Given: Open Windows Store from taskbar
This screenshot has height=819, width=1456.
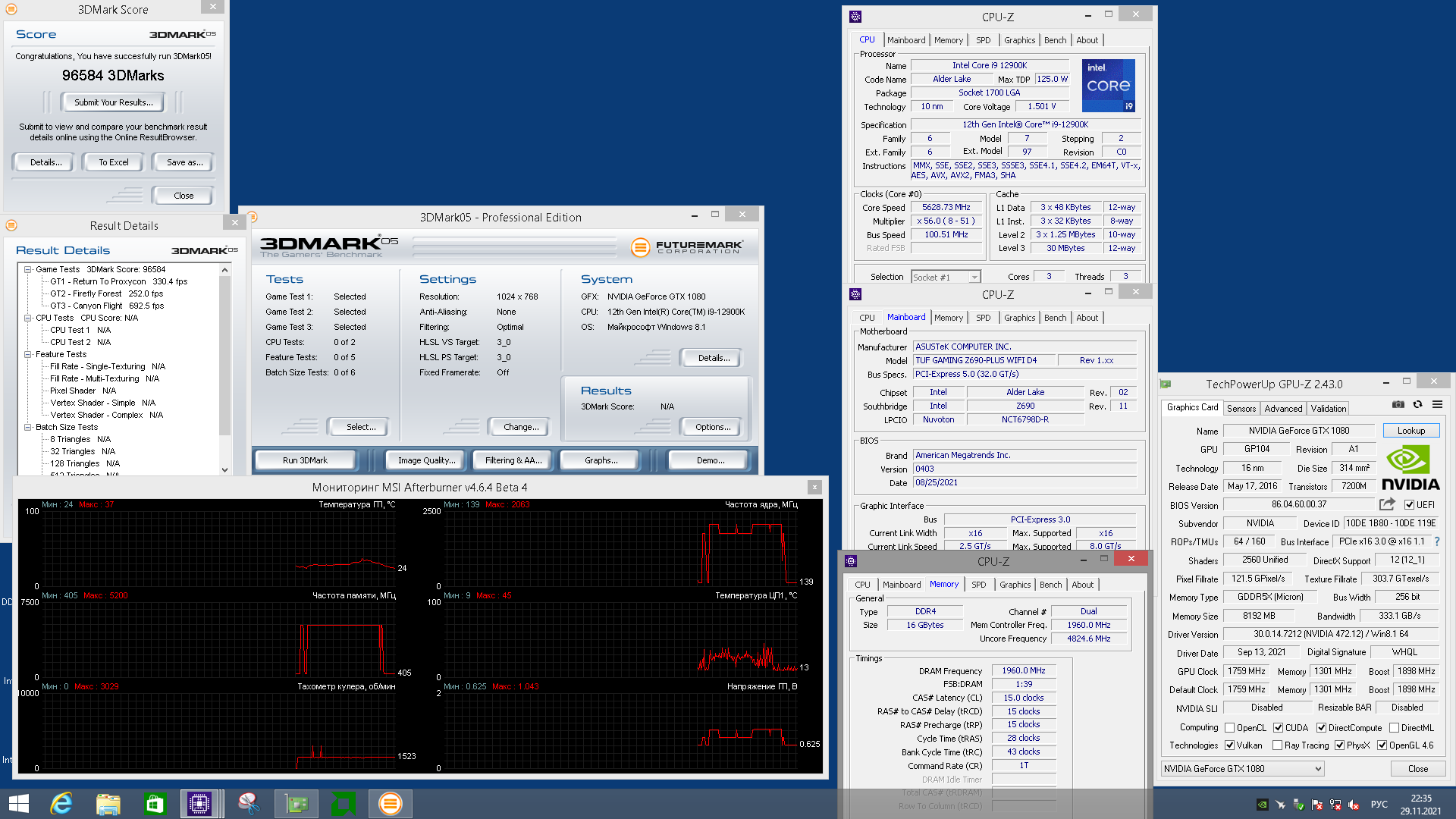Looking at the screenshot, I should [155, 804].
